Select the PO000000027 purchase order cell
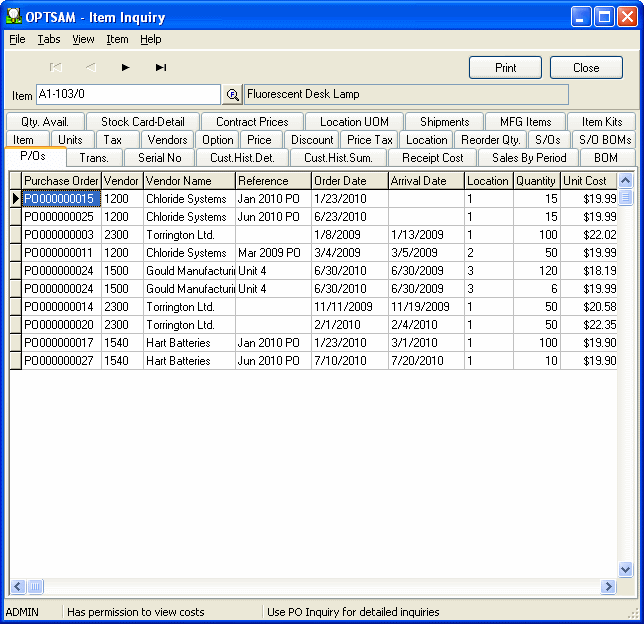The image size is (644, 624). click(60, 361)
